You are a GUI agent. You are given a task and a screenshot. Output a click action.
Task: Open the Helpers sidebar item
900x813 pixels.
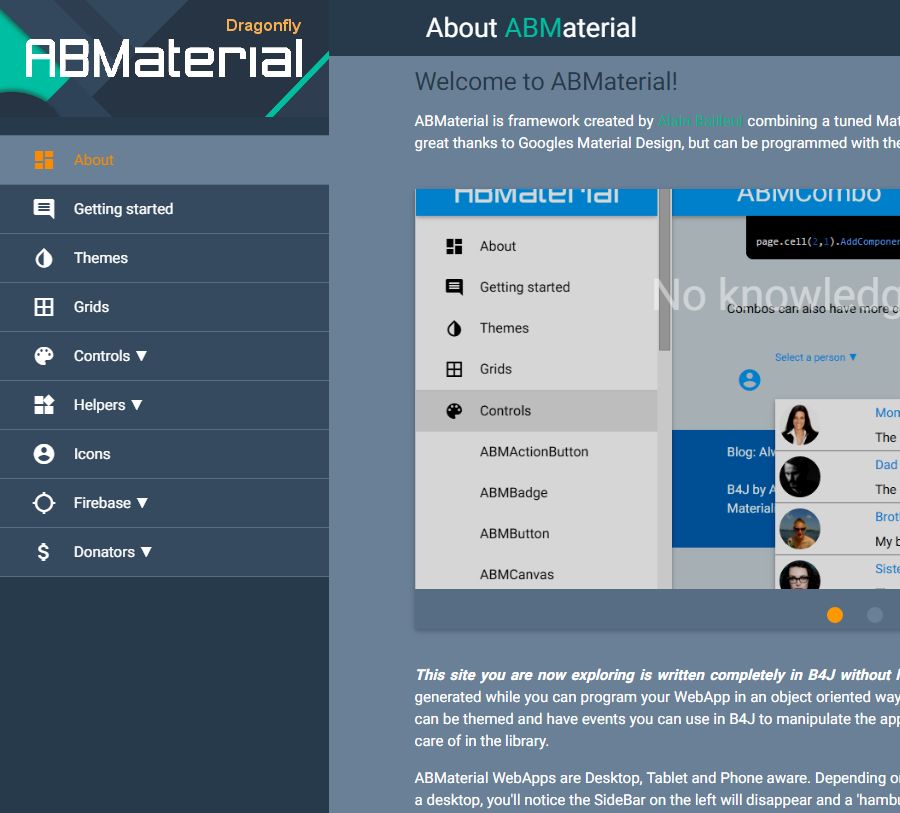[164, 405]
